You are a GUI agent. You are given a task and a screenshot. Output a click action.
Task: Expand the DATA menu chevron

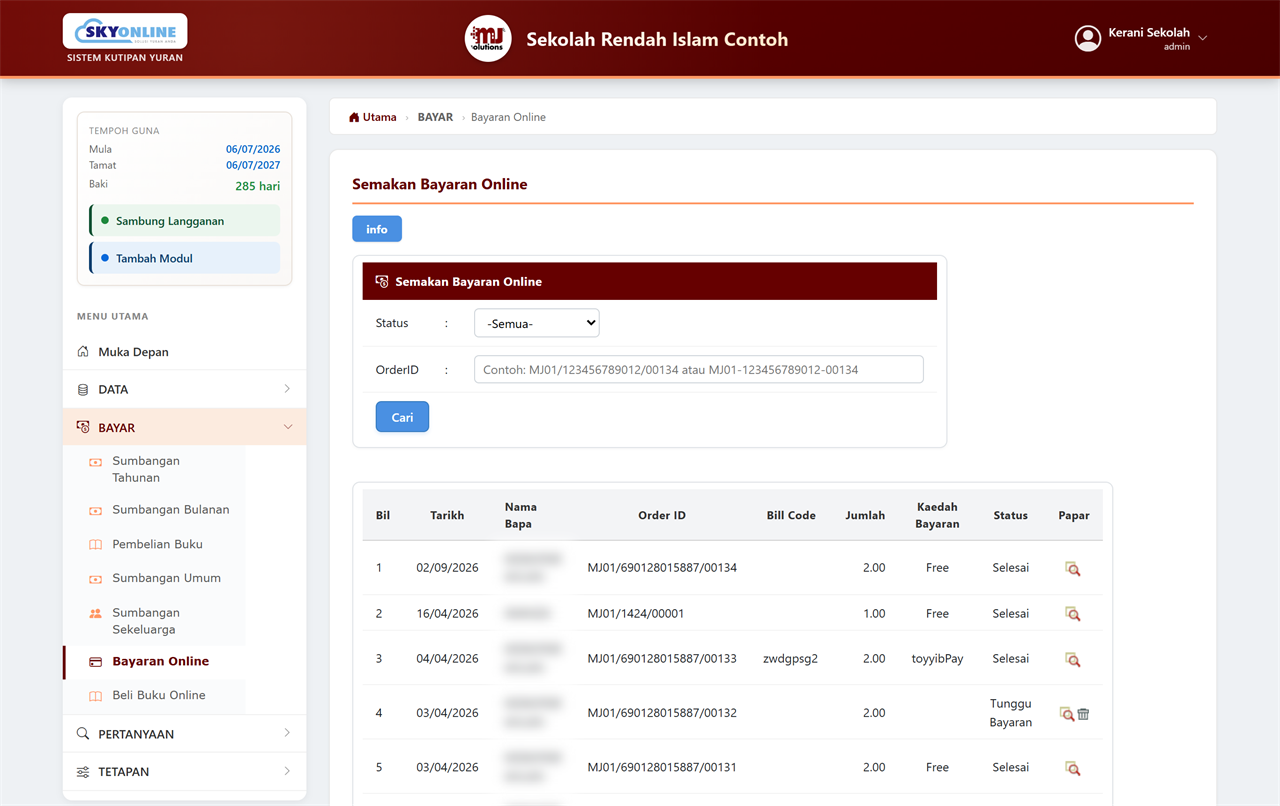click(x=287, y=389)
